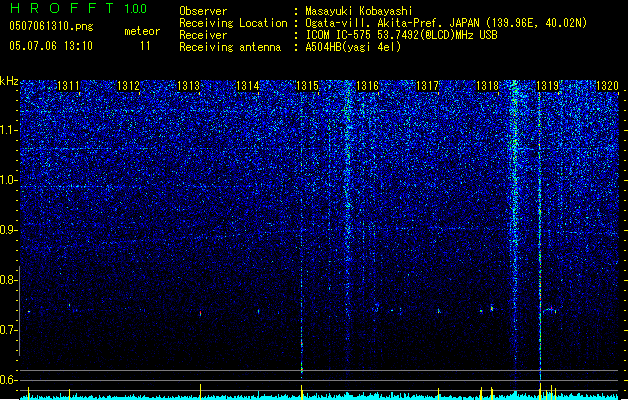Click the 1313 time axis label
The height and width of the screenshot is (400, 629).
(x=188, y=86)
